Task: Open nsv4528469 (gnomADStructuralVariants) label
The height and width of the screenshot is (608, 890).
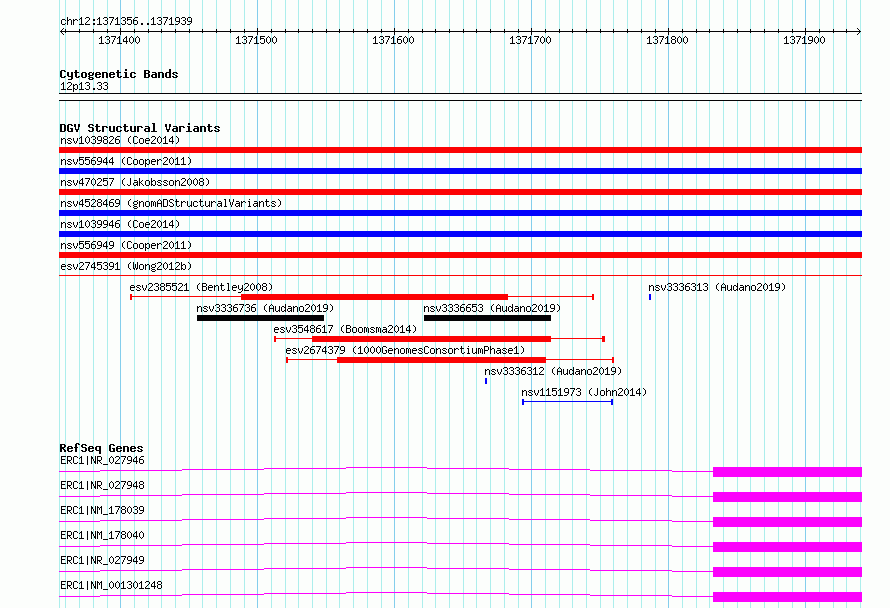Action: click(x=171, y=203)
